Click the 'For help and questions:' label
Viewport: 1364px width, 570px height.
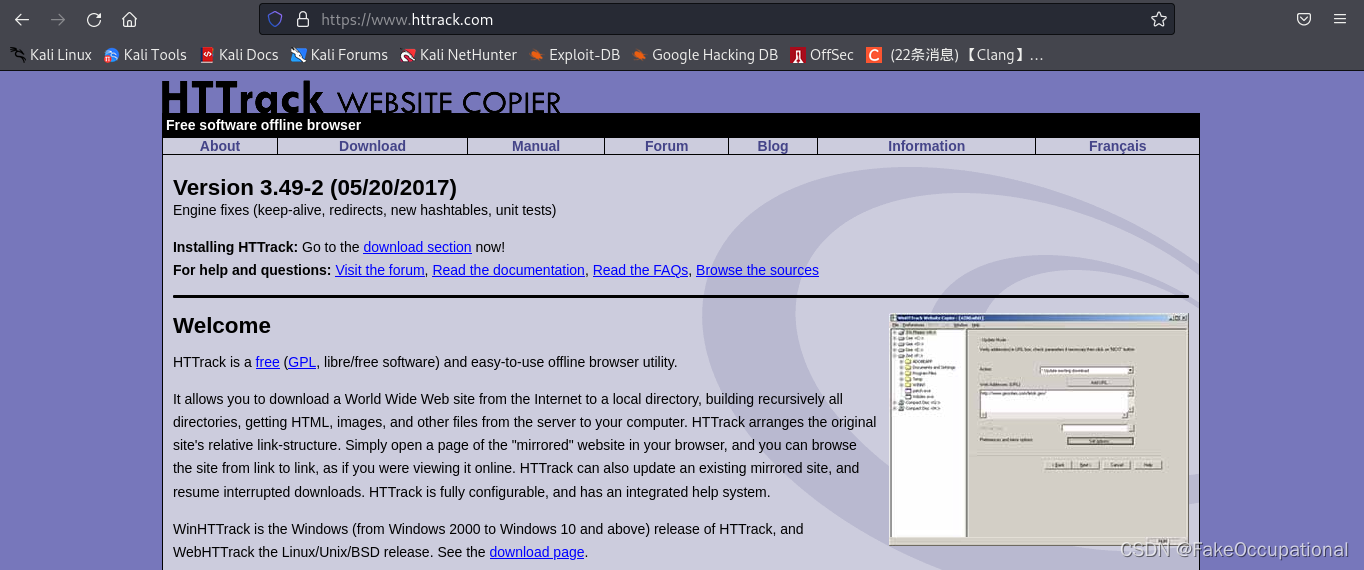pyautogui.click(x=252, y=270)
